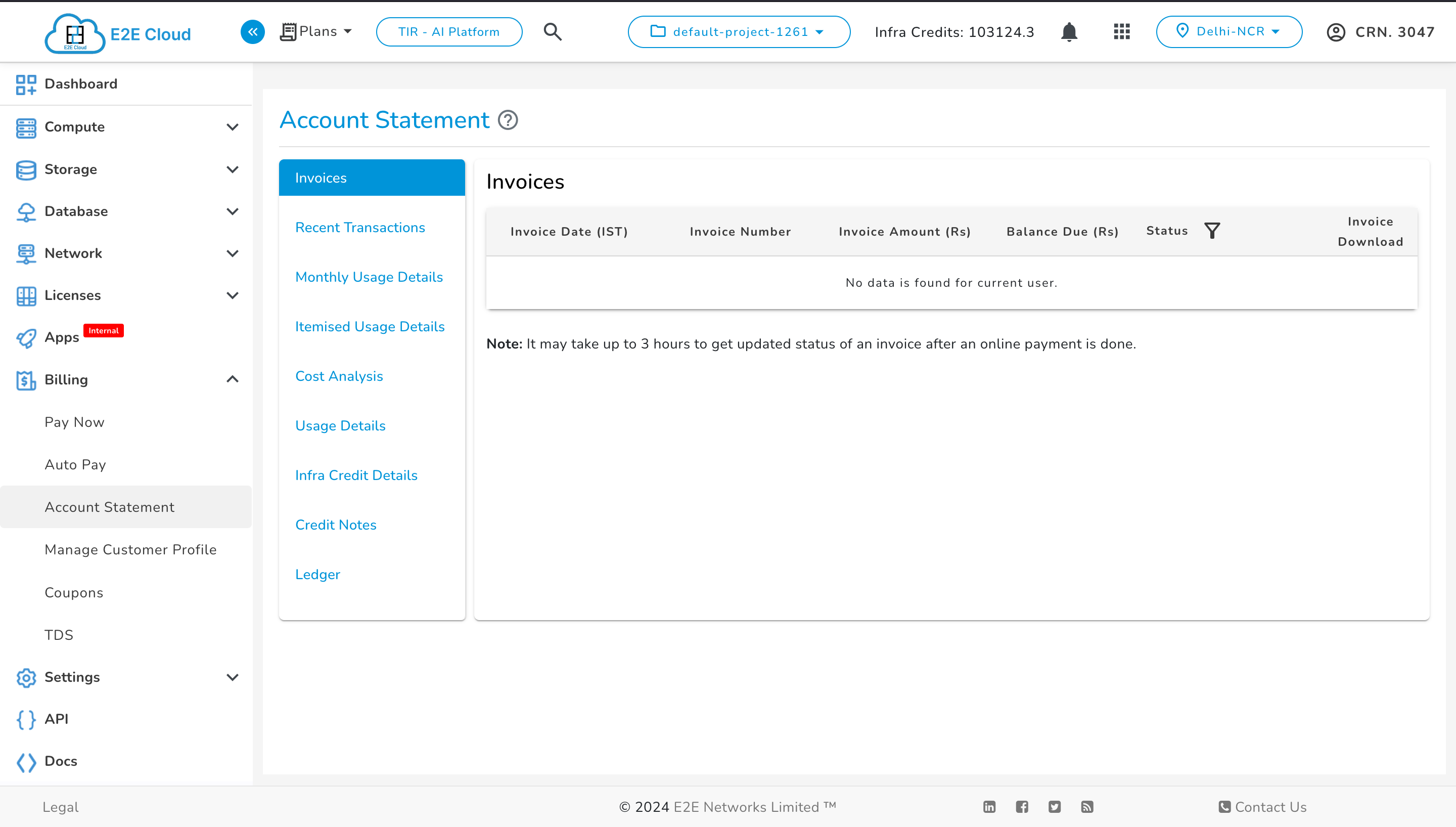Open the Facebook icon in the footer

[1022, 807]
